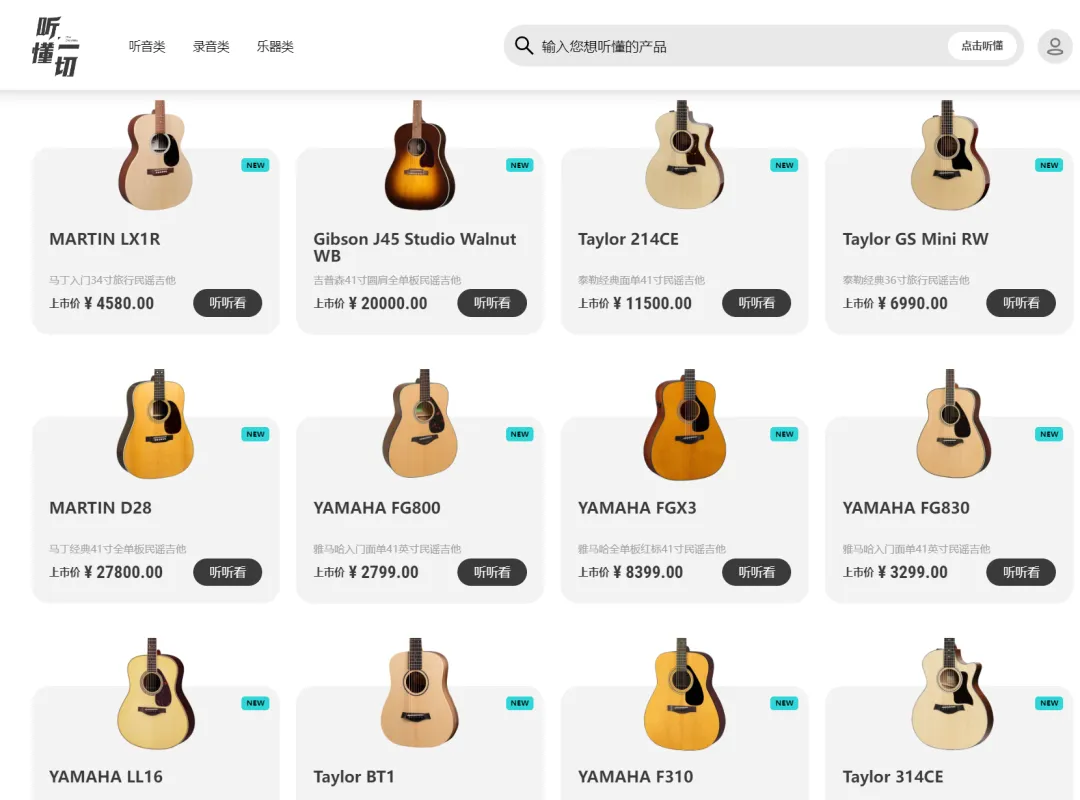Click the magnifier search icon

(523, 45)
